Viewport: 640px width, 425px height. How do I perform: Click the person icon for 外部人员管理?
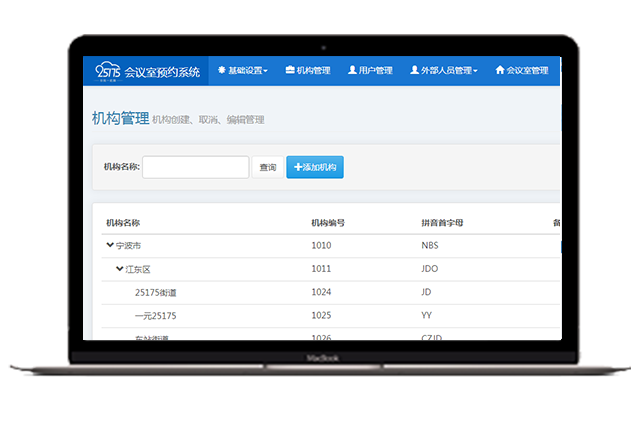(x=414, y=71)
